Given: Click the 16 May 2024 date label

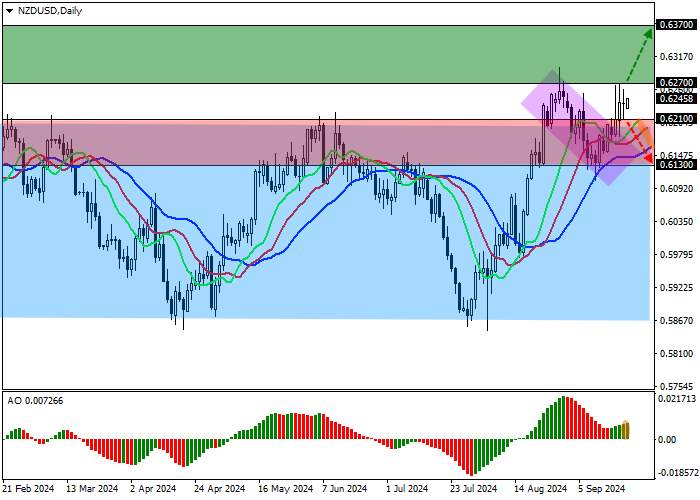Looking at the screenshot, I should (286, 489).
